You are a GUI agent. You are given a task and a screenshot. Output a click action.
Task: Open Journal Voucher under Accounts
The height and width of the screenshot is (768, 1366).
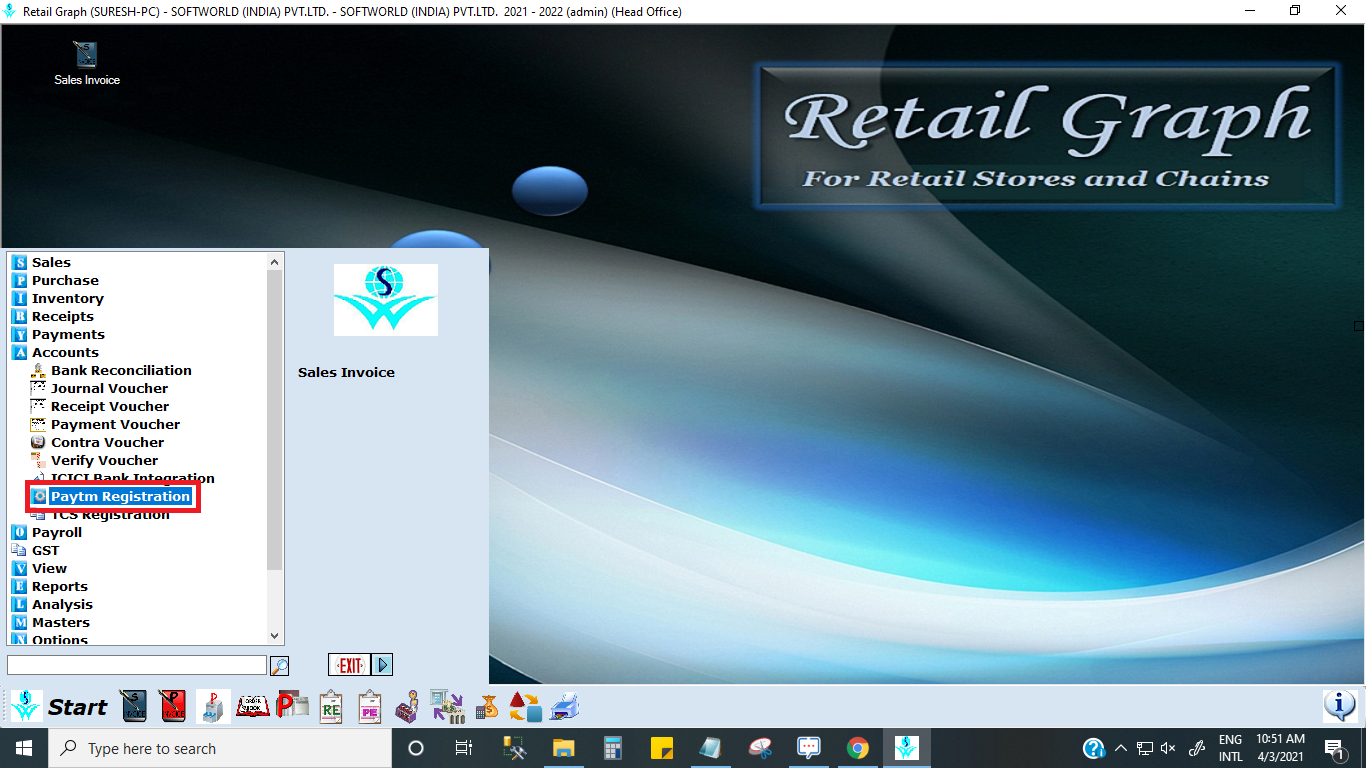[109, 388]
